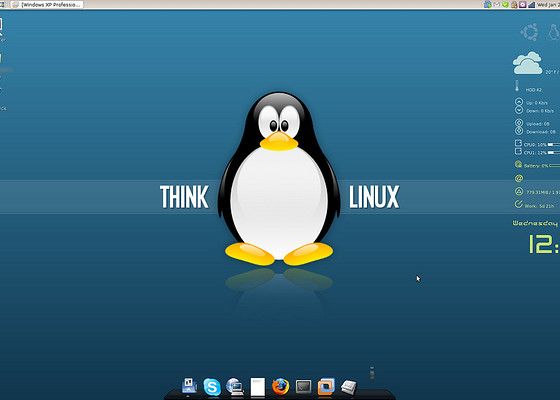Click the blue tray icon left of mail

click(488, 5)
